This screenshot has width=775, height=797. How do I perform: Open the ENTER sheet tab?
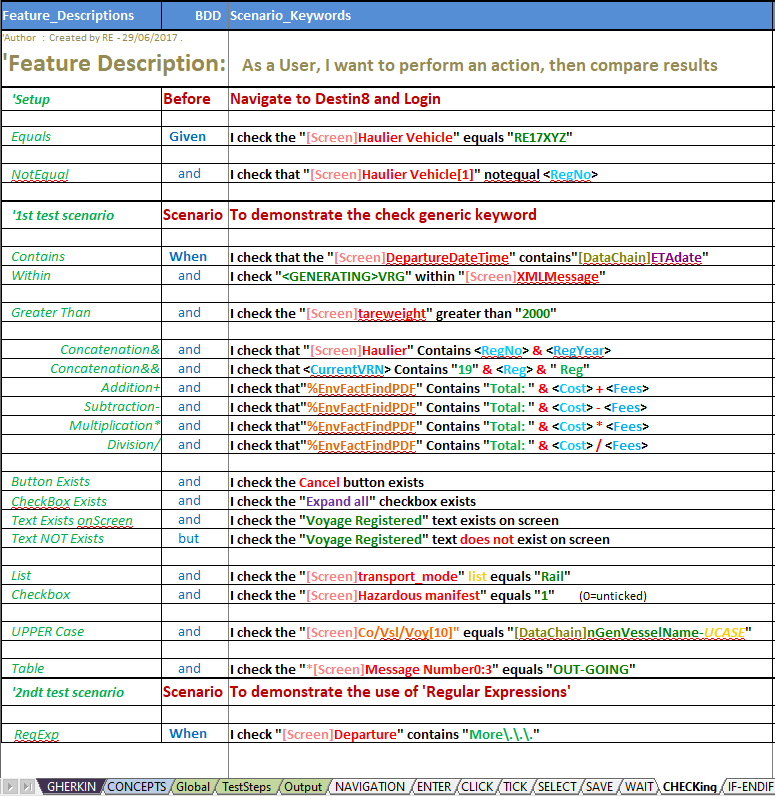[434, 787]
